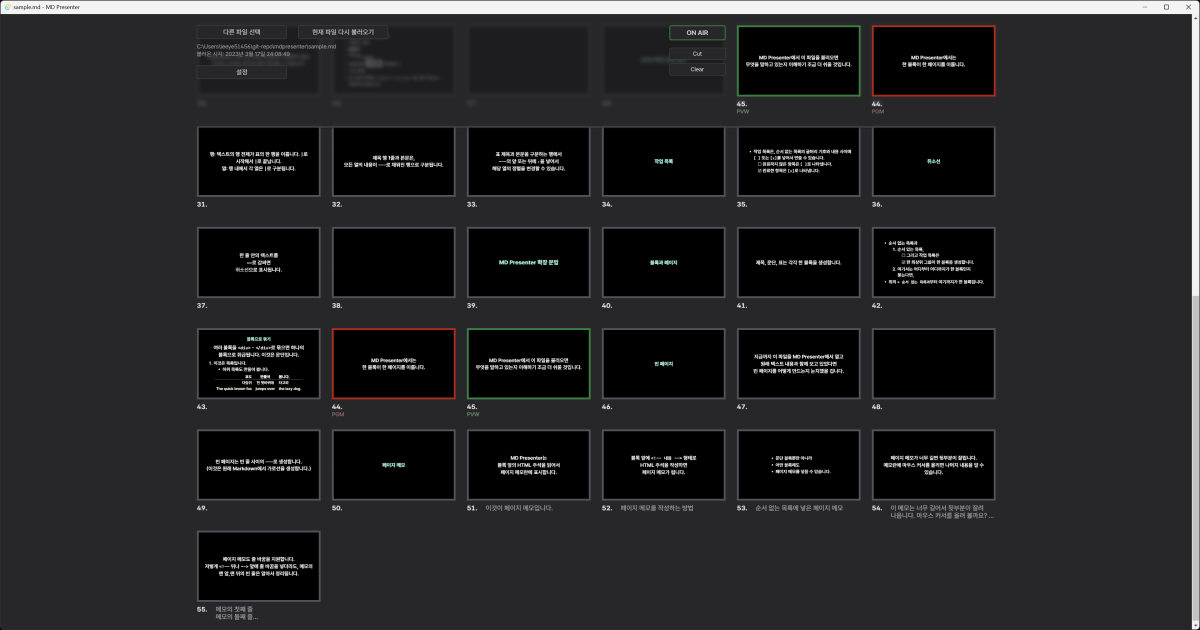Choose slide 50 titled 페이지 메모
The width and height of the screenshot is (1200, 630).
393,465
